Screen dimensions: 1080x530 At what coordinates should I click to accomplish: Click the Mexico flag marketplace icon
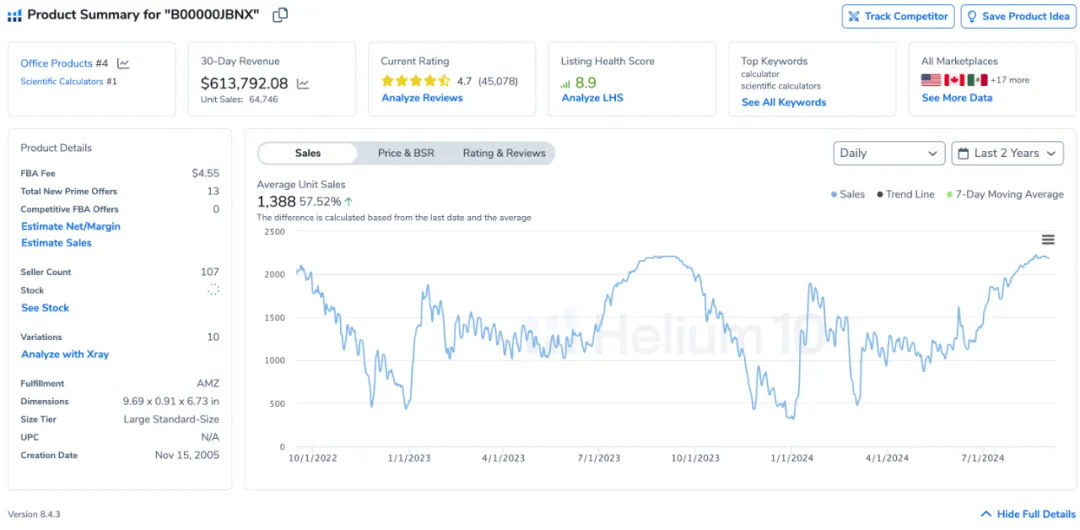[x=977, y=80]
